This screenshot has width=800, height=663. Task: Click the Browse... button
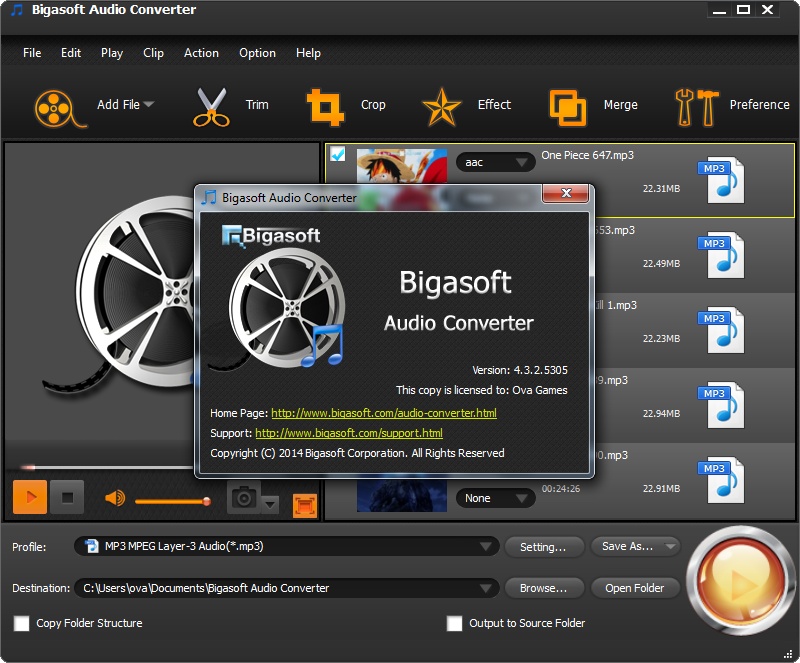[x=544, y=588]
